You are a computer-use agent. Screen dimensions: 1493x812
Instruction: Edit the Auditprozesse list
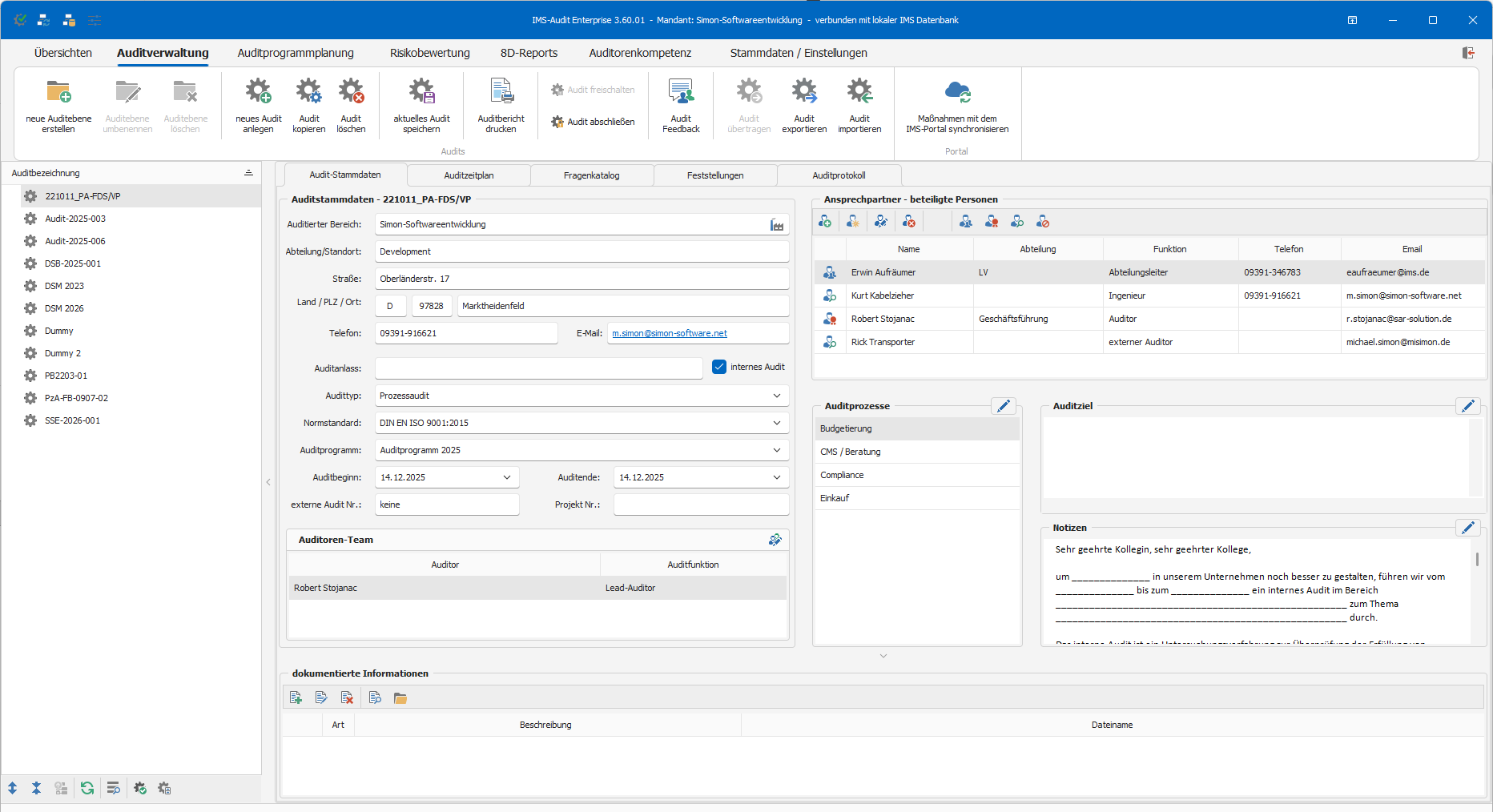(1004, 406)
